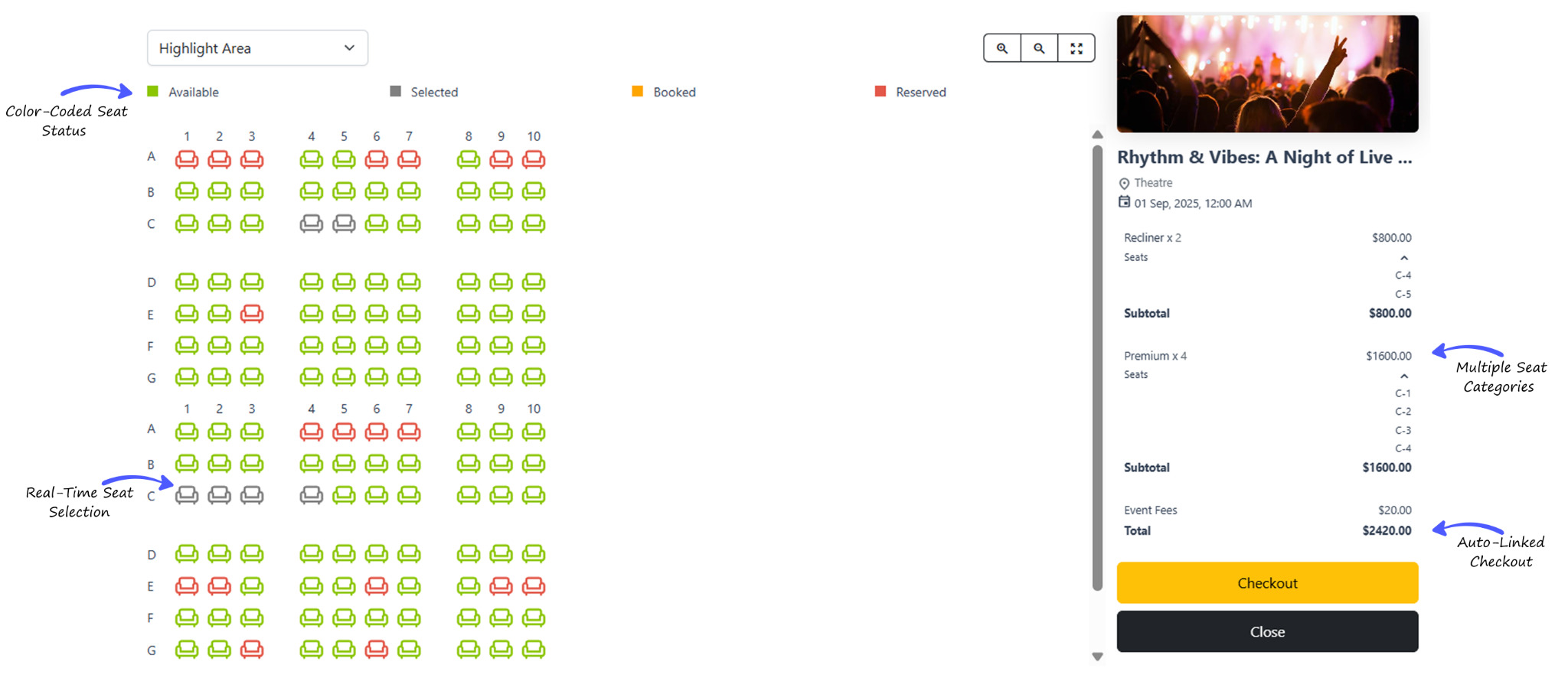
Task: Pick seat F-1 in the lower section
Action: [x=187, y=617]
